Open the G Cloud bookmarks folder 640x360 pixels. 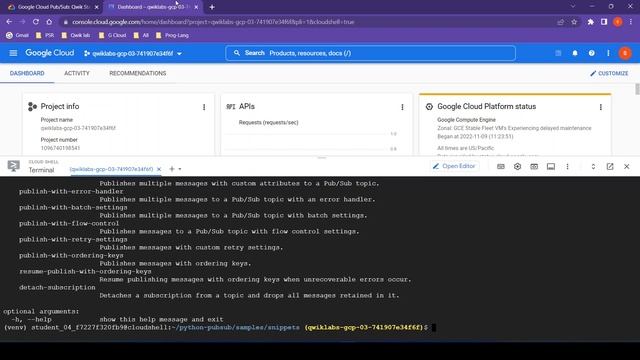[x=112, y=36]
